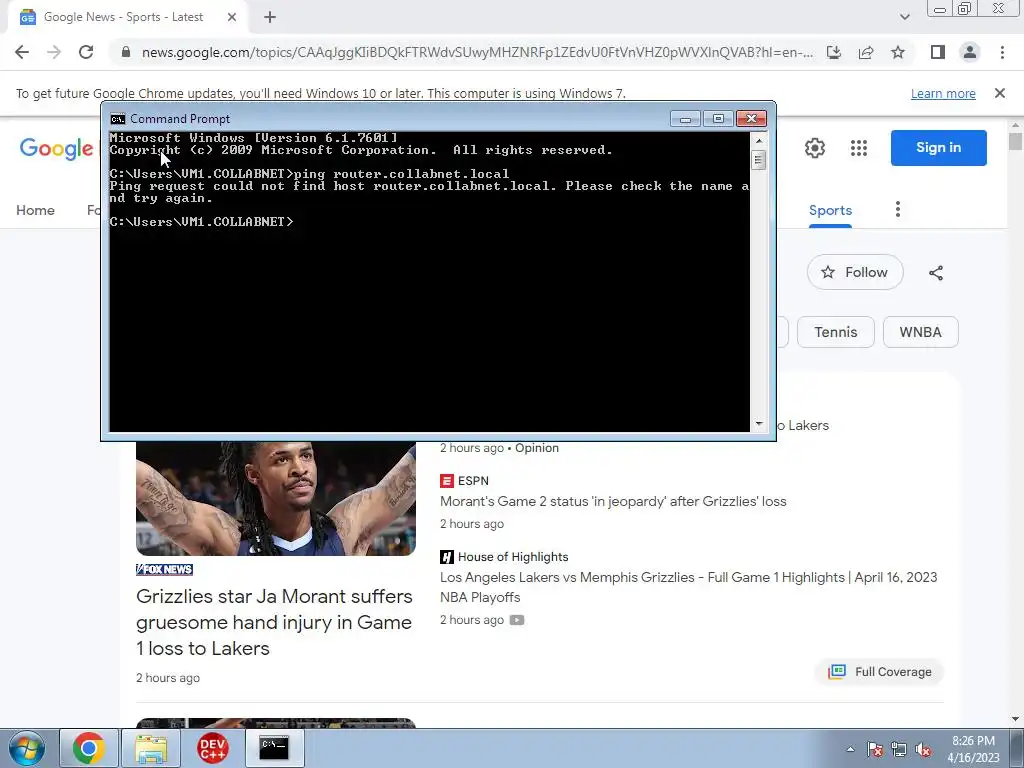Open the Chrome profile avatar
This screenshot has width=1024, height=768.
[970, 52]
